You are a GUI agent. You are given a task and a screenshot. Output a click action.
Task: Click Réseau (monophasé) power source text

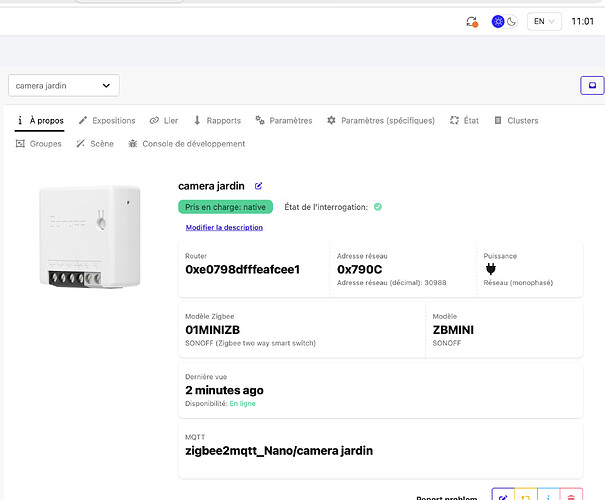click(518, 283)
